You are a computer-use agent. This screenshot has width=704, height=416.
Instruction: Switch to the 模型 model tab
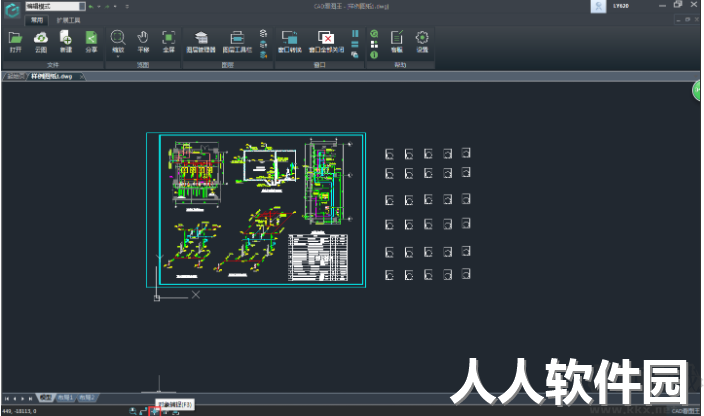pos(45,398)
